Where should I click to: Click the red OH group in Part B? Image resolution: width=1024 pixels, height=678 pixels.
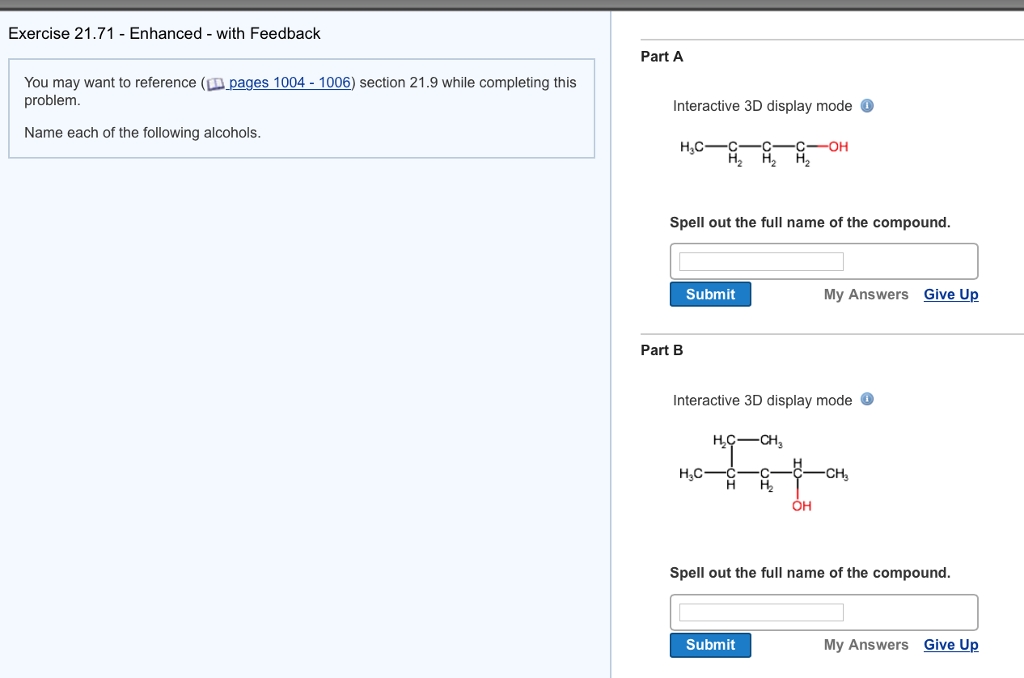point(802,506)
